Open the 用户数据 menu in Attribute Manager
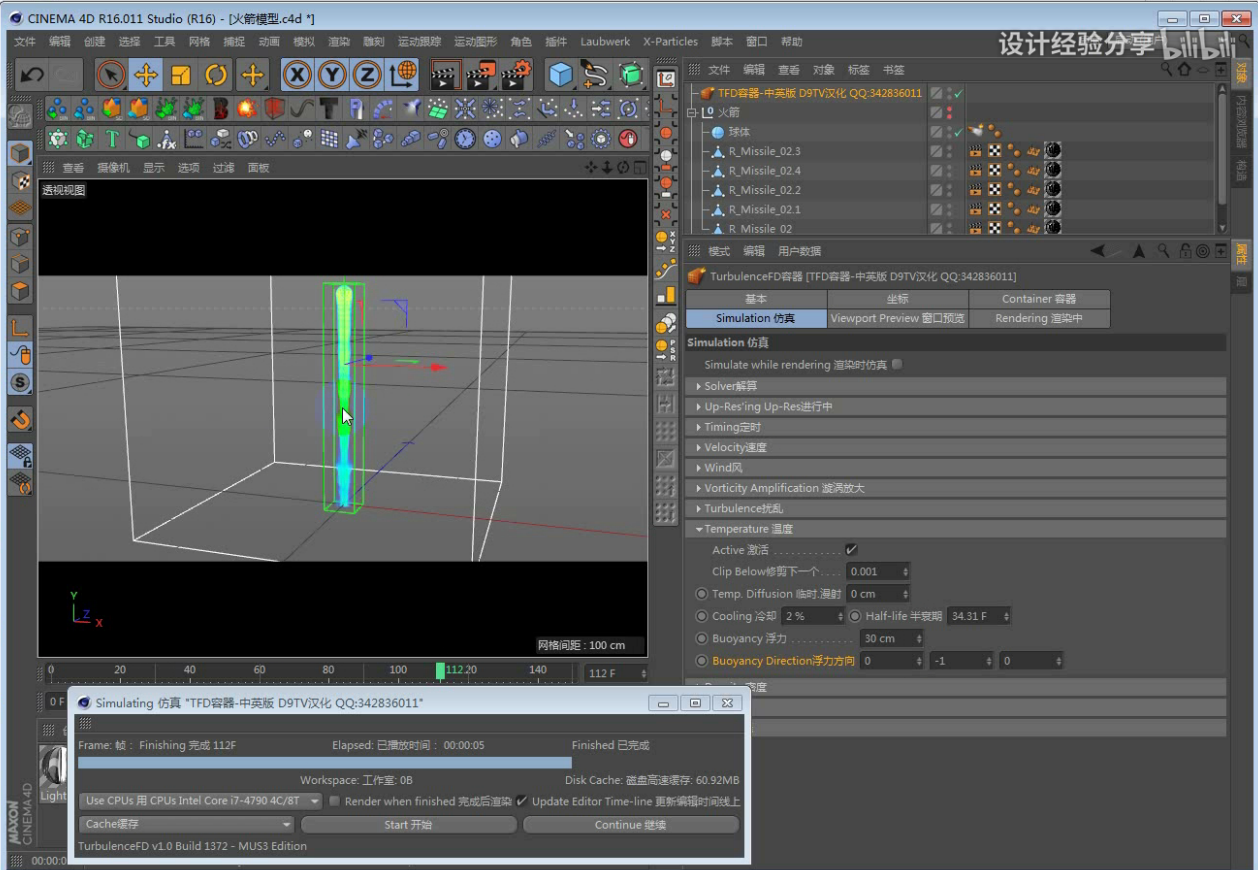1258x870 pixels. pyautogui.click(x=799, y=251)
